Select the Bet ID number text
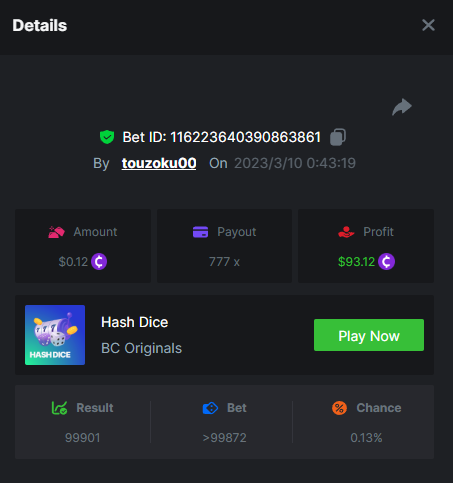Screen dimensions: 453x483 coord(246,137)
